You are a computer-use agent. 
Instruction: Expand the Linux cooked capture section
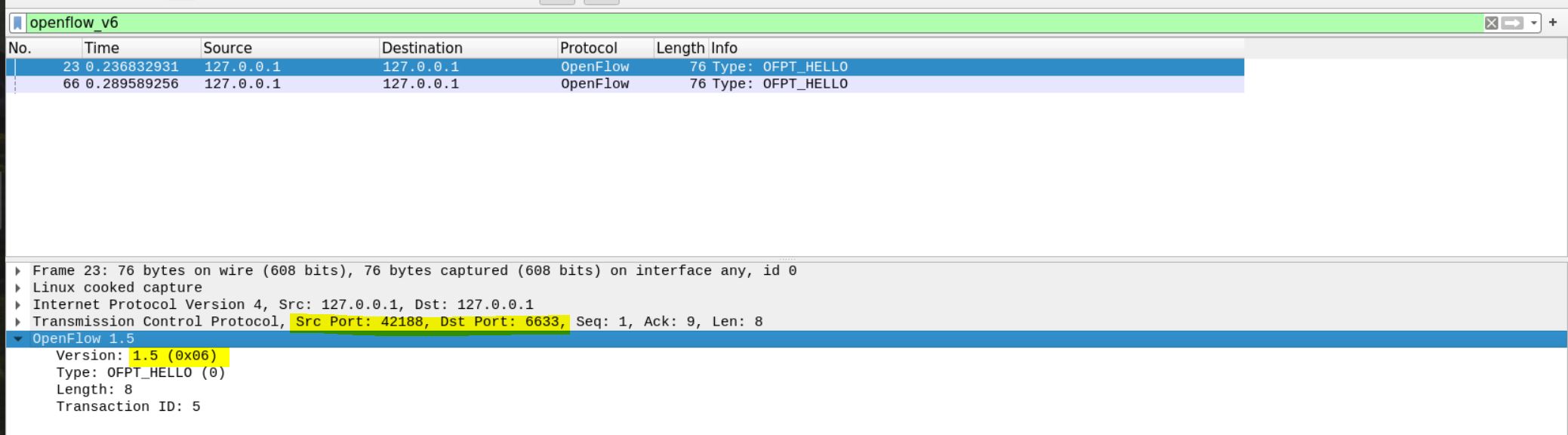point(18,288)
